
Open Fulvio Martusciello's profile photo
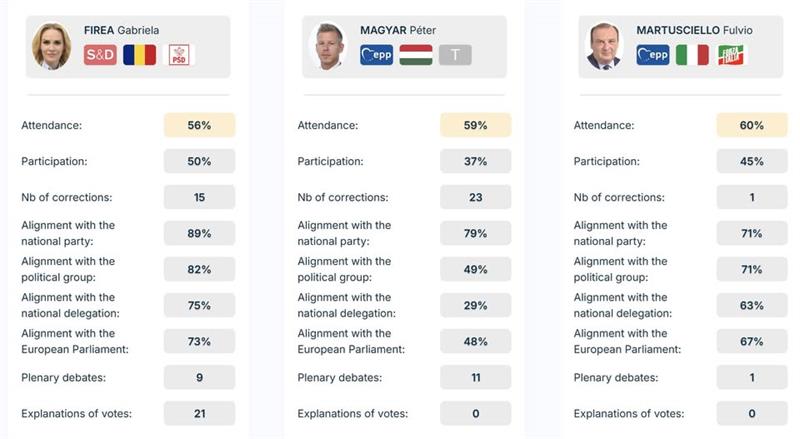603,46
